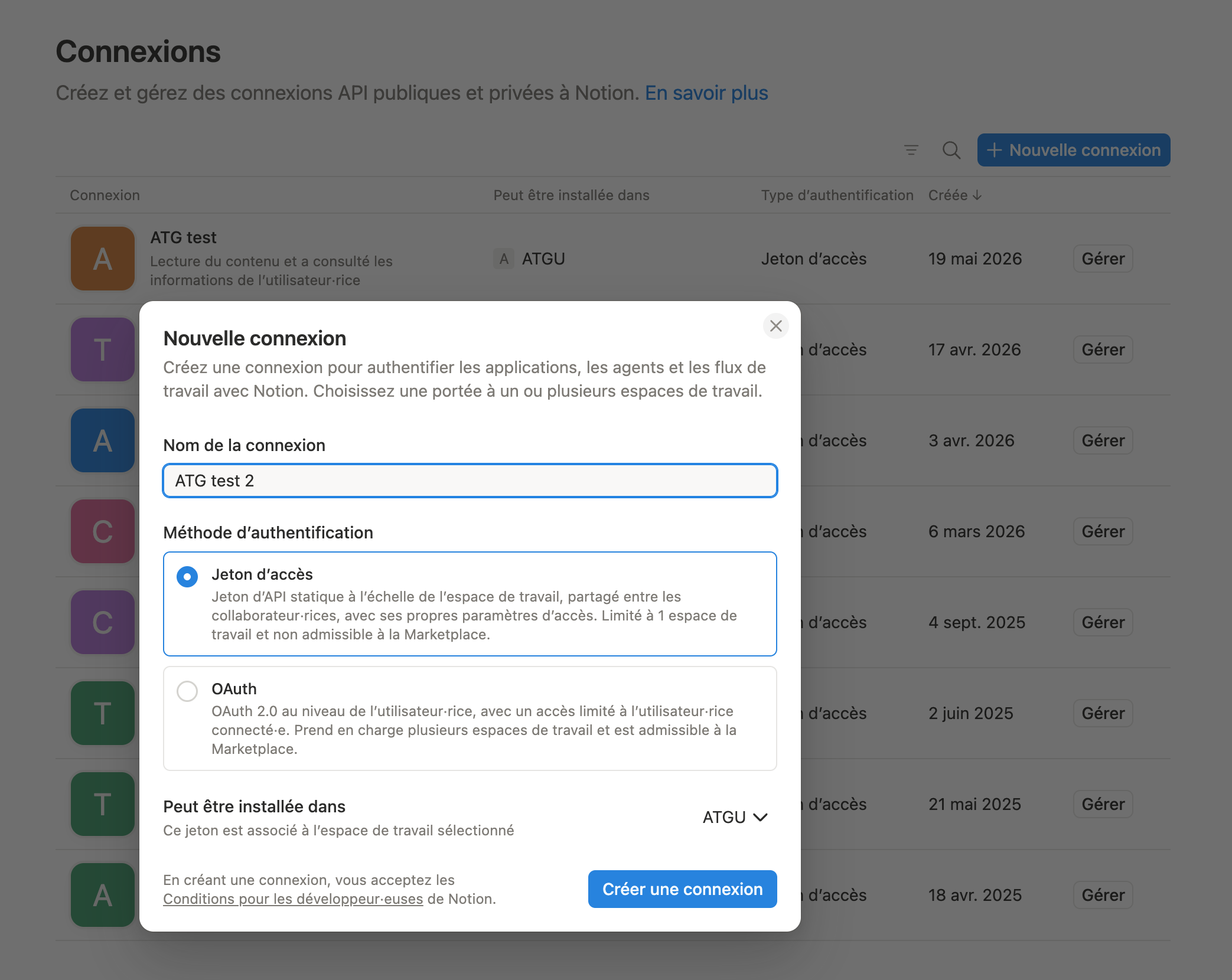
Task: Sort by the Créée column header
Action: point(954,195)
